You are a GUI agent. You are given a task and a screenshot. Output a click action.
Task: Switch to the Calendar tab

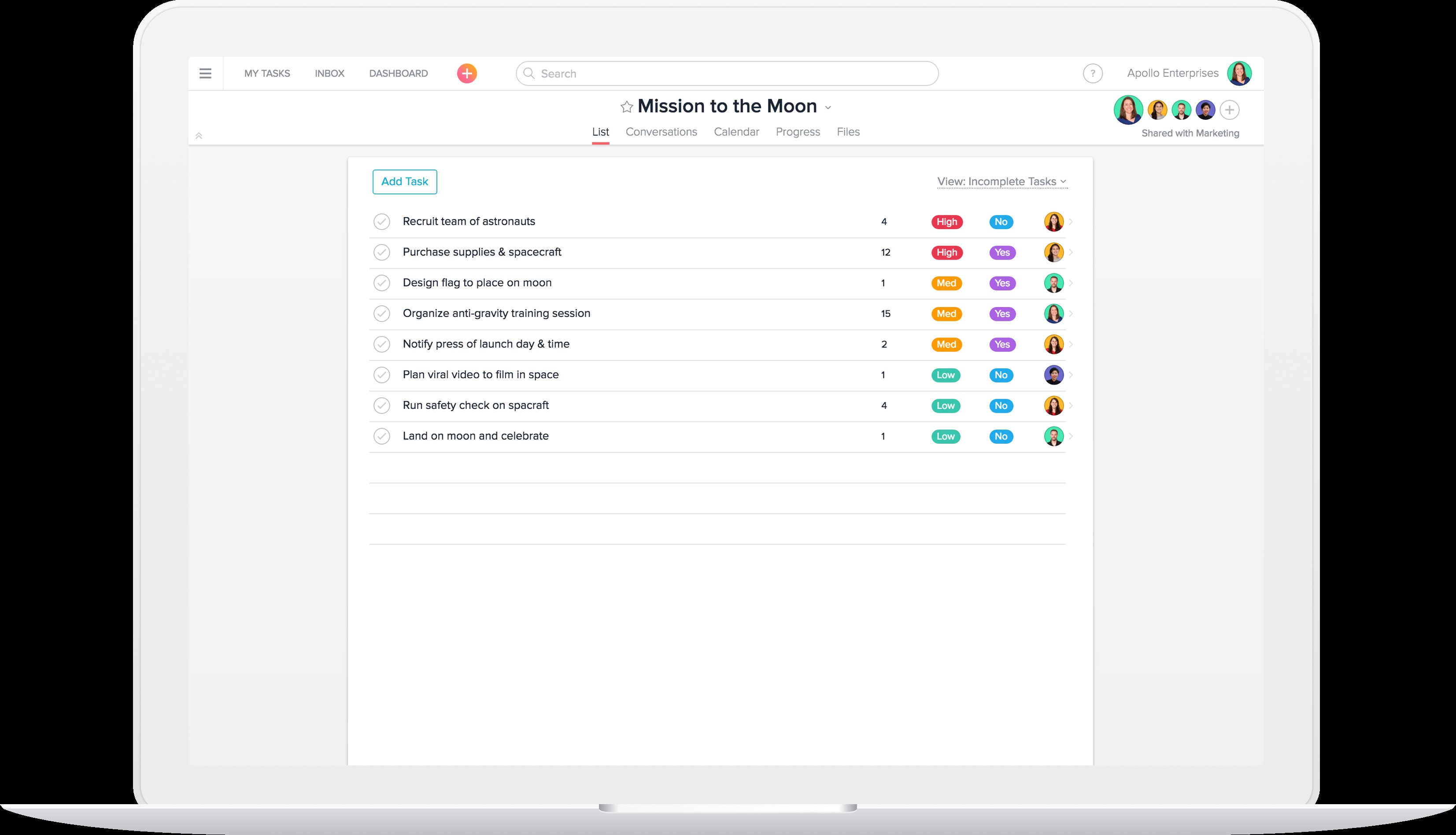[x=737, y=131]
